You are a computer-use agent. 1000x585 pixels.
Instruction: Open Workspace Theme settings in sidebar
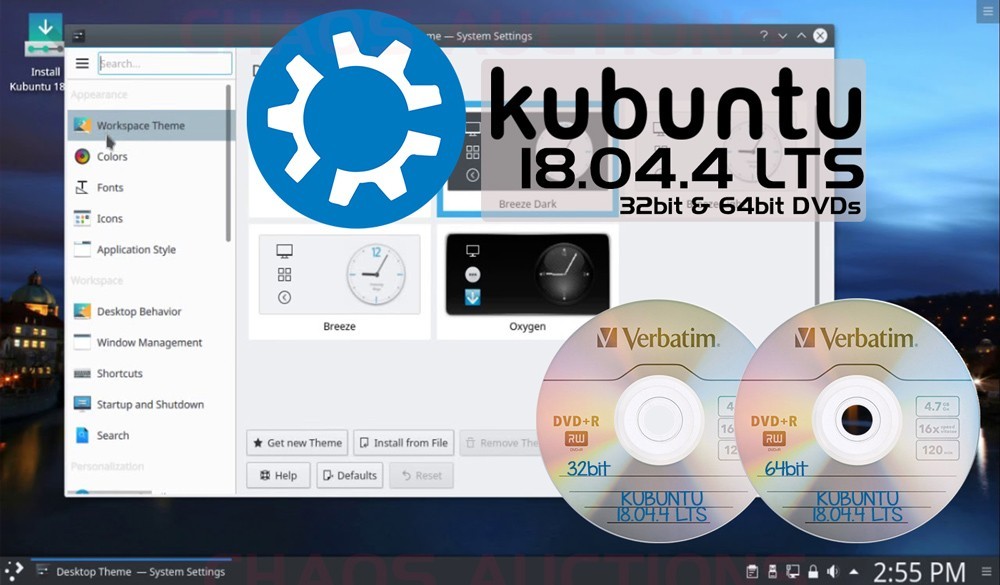coord(150,125)
